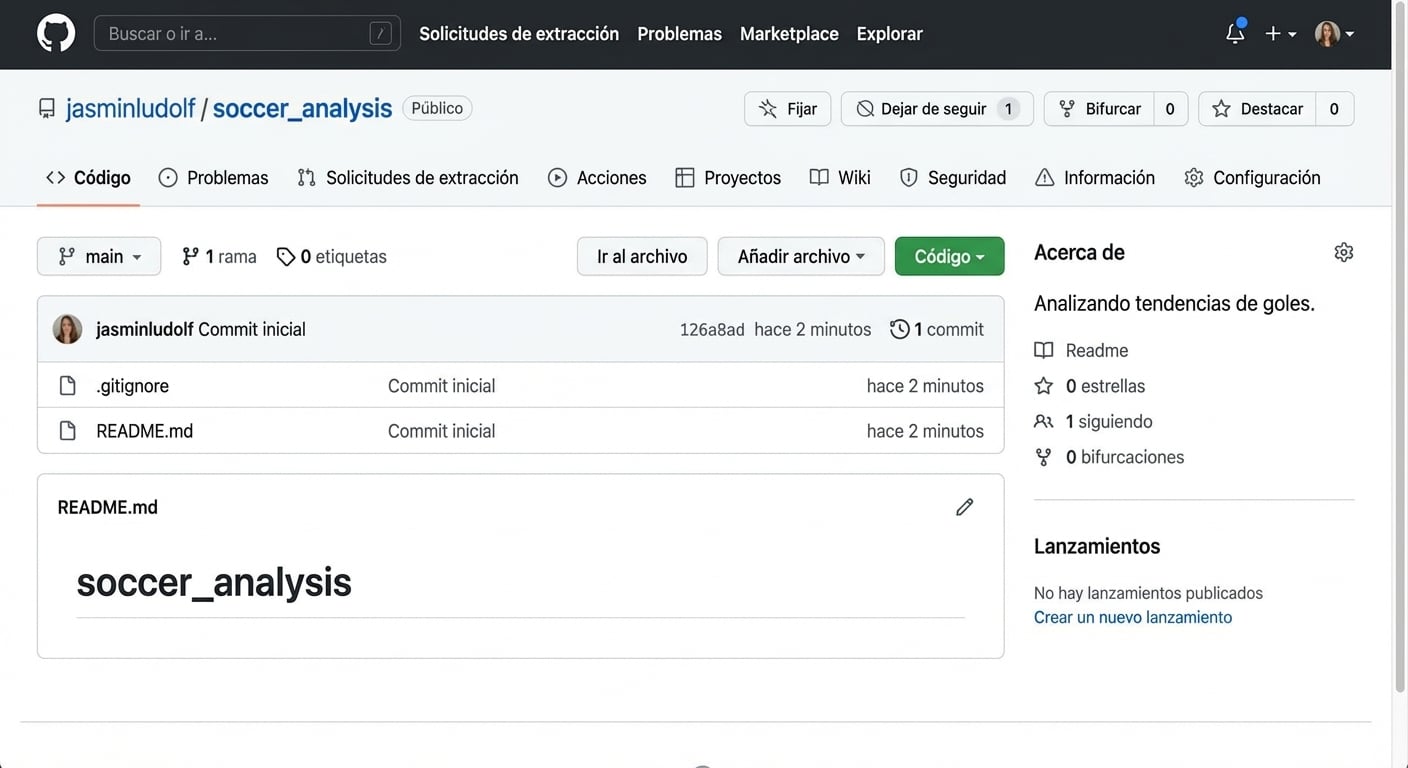Switch to the Información tab
Image resolution: width=1408 pixels, height=768 pixels.
[x=1095, y=177]
